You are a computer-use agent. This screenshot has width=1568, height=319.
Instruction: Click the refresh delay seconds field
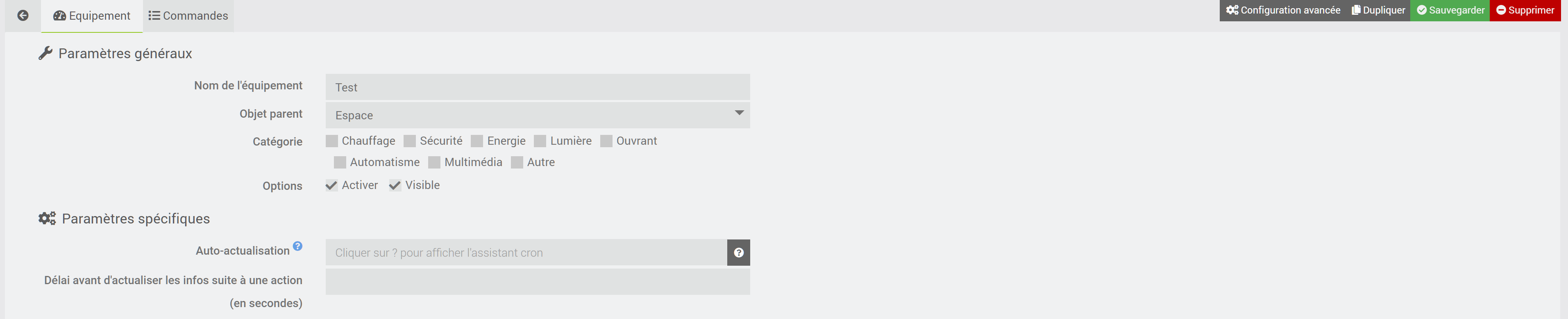coord(537,282)
